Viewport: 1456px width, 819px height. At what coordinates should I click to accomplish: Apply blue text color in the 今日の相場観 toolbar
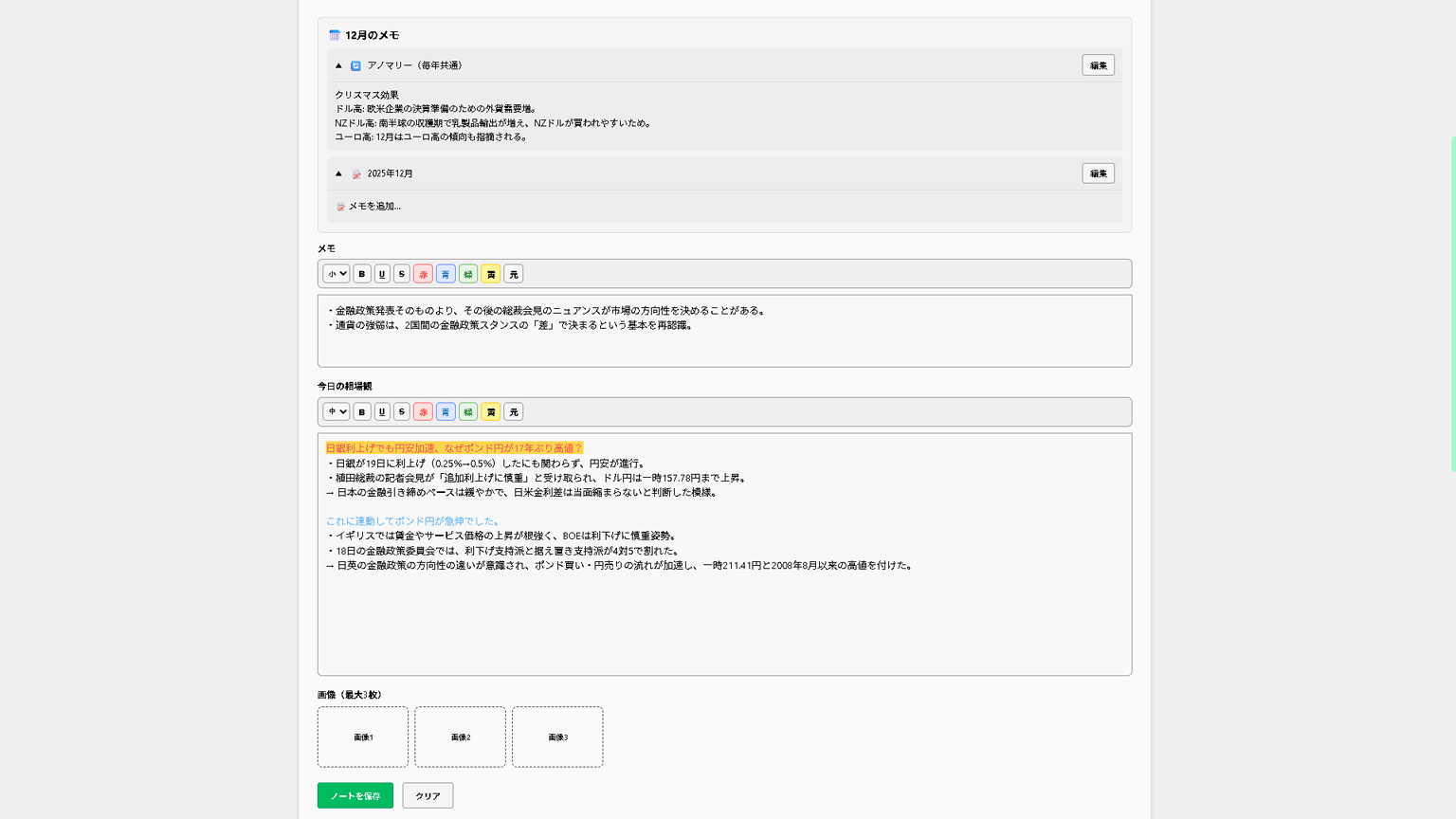(446, 411)
